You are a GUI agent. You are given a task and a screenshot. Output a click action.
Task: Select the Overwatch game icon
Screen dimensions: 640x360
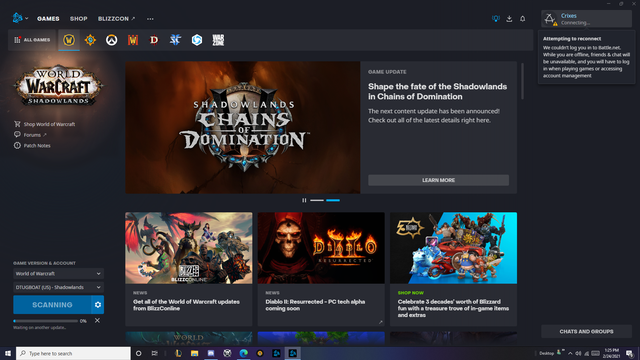(x=111, y=40)
